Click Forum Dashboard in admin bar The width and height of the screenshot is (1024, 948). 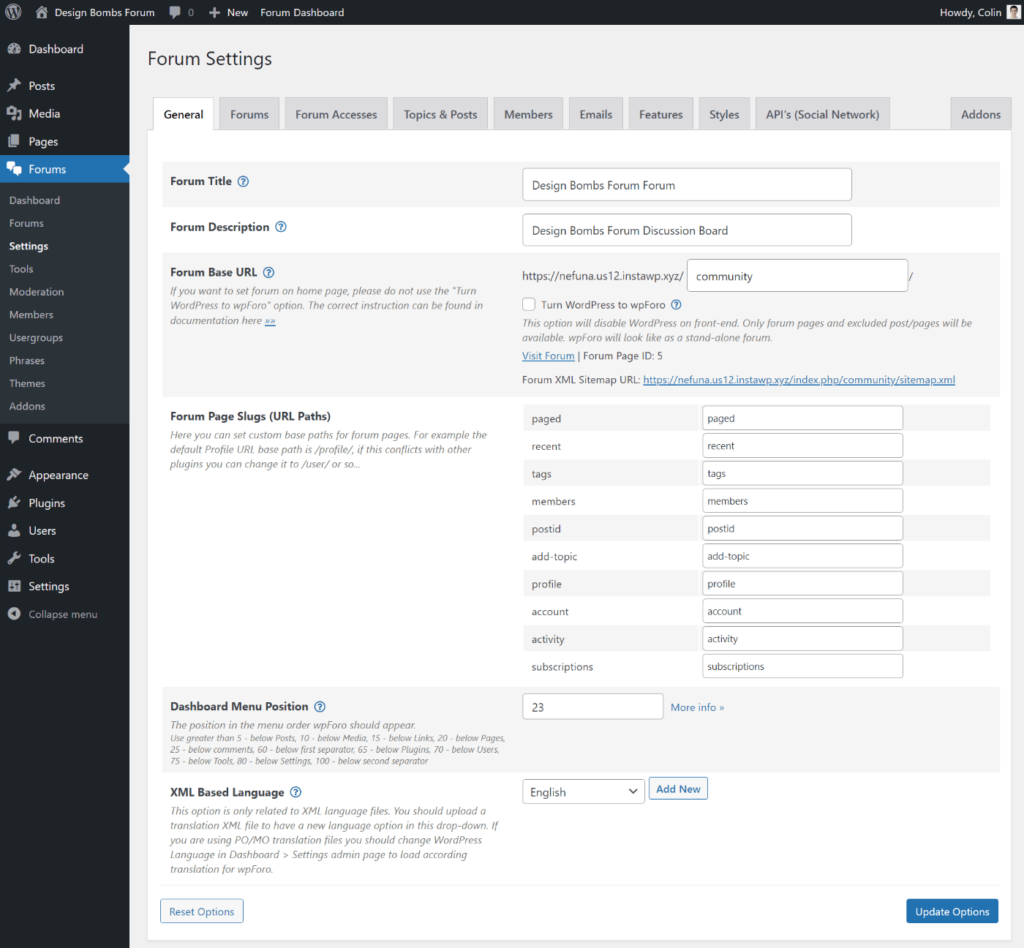click(302, 12)
